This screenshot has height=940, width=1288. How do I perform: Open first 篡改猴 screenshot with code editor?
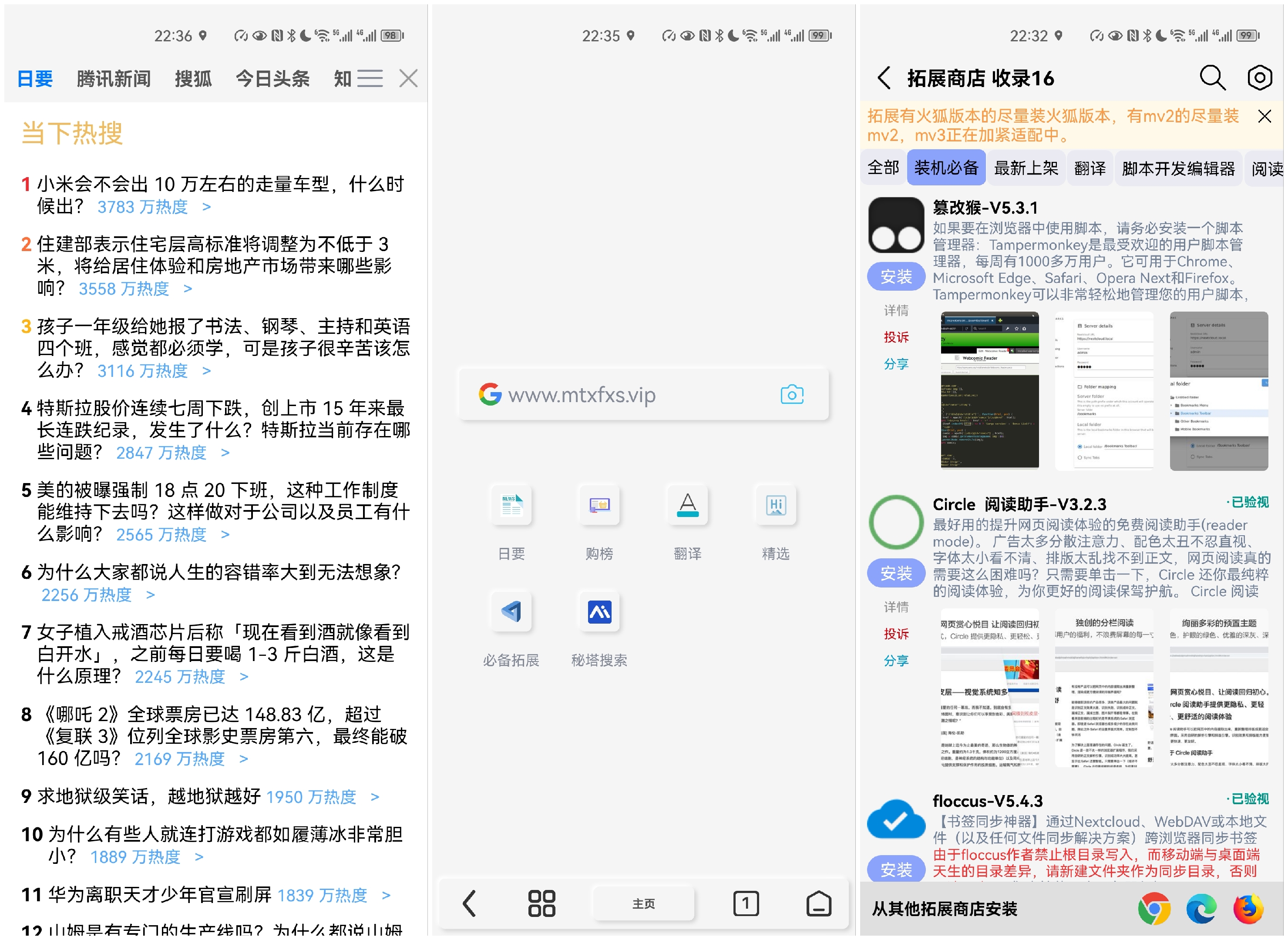click(989, 391)
